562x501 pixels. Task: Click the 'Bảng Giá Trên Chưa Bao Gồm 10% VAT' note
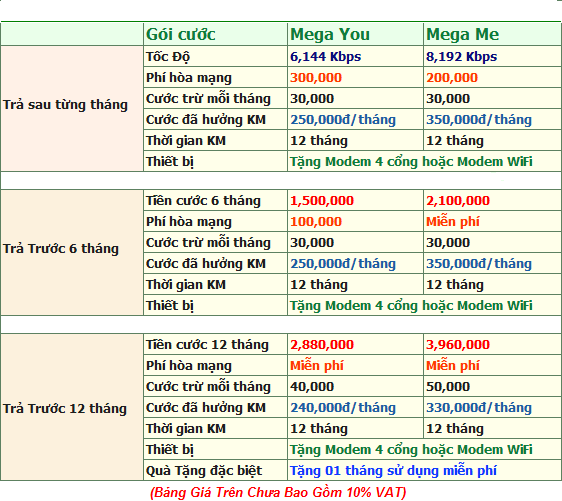point(278,492)
